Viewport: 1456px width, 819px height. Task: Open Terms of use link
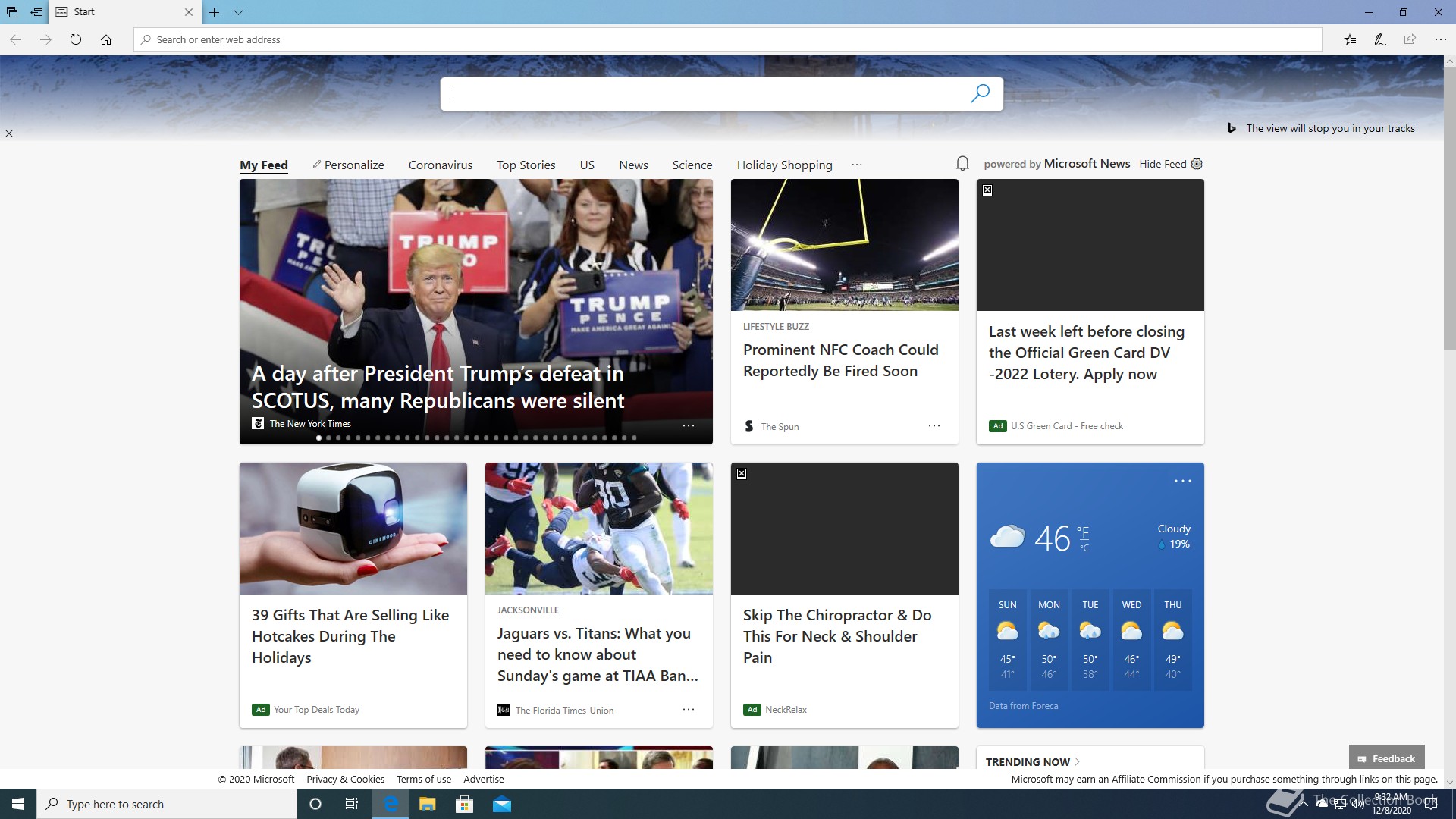pyautogui.click(x=424, y=779)
